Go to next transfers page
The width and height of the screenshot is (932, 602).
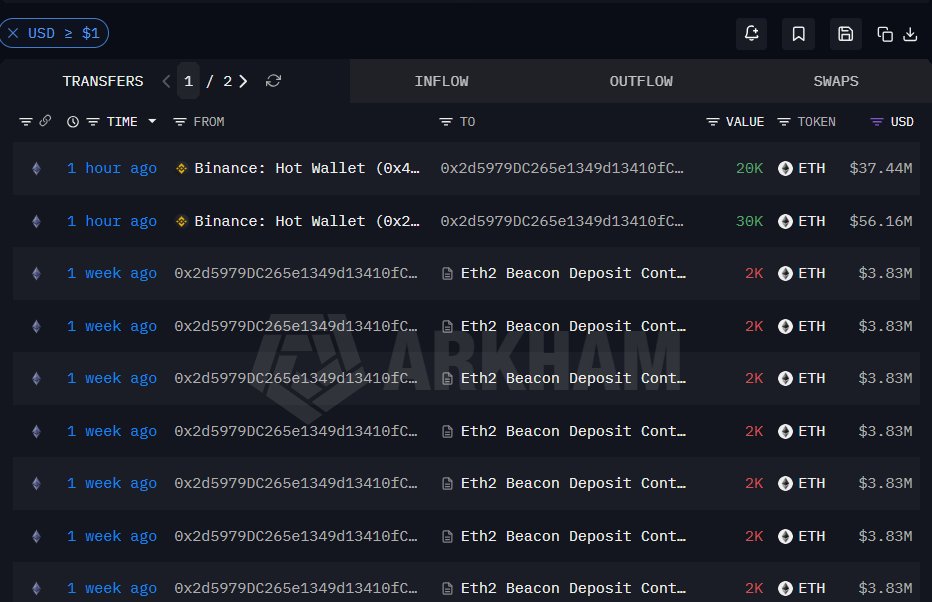pos(243,81)
